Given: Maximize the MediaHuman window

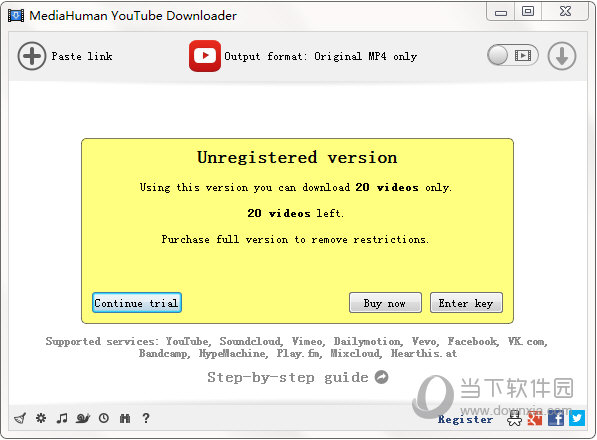Looking at the screenshot, I should point(528,11).
